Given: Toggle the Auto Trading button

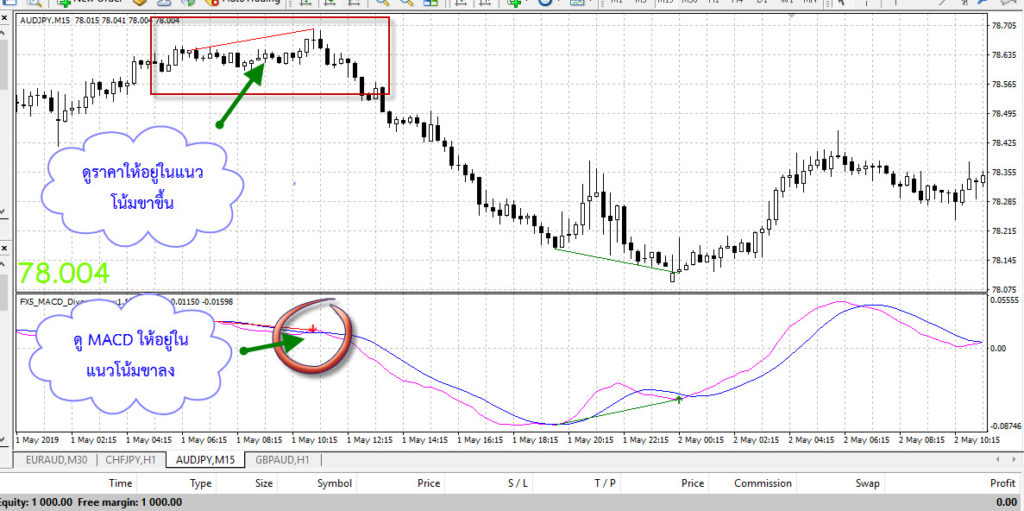Looking at the screenshot, I should pyautogui.click(x=245, y=3).
